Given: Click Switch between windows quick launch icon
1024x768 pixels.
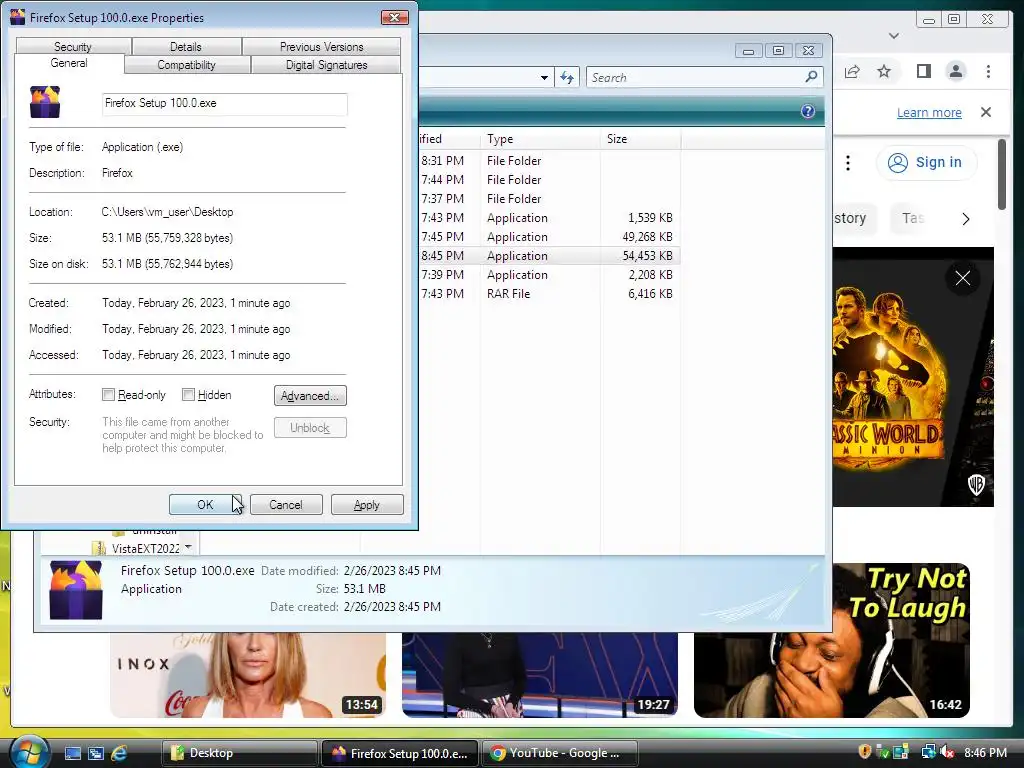Looking at the screenshot, I should click(96, 753).
